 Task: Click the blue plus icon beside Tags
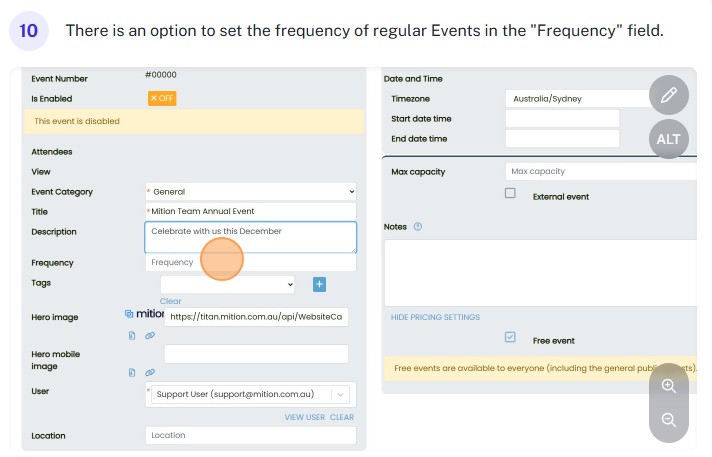[320, 285]
